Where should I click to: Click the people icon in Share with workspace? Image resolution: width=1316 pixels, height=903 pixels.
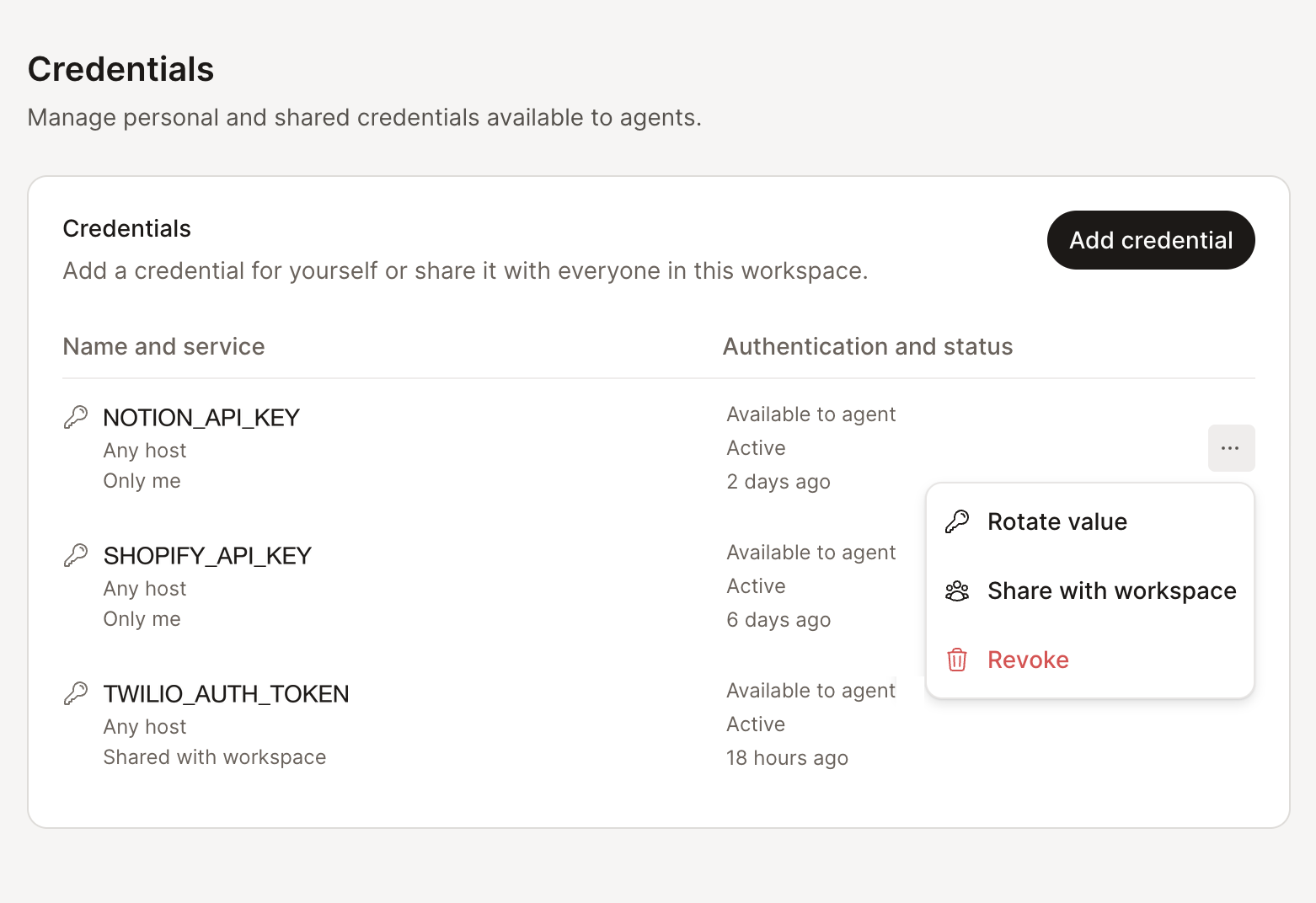(x=957, y=590)
